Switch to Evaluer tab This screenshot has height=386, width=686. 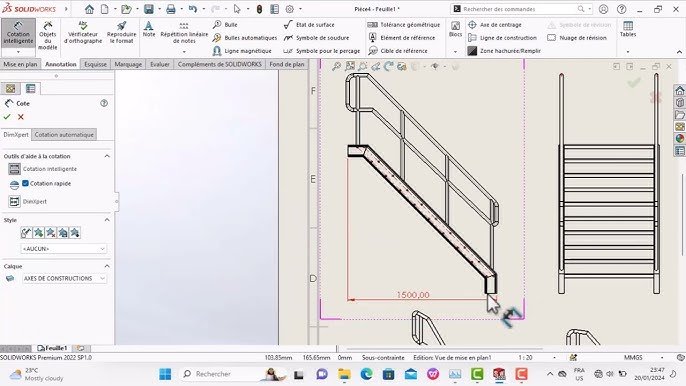160,64
